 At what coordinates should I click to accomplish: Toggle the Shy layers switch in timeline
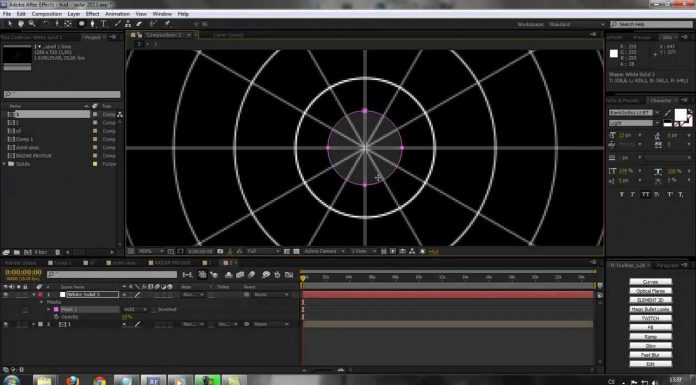(x=229, y=275)
